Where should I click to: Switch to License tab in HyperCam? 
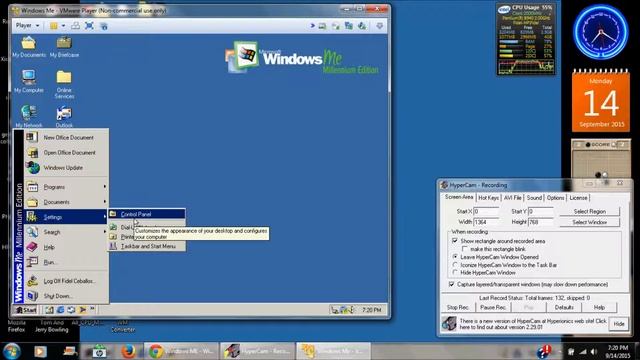578,198
